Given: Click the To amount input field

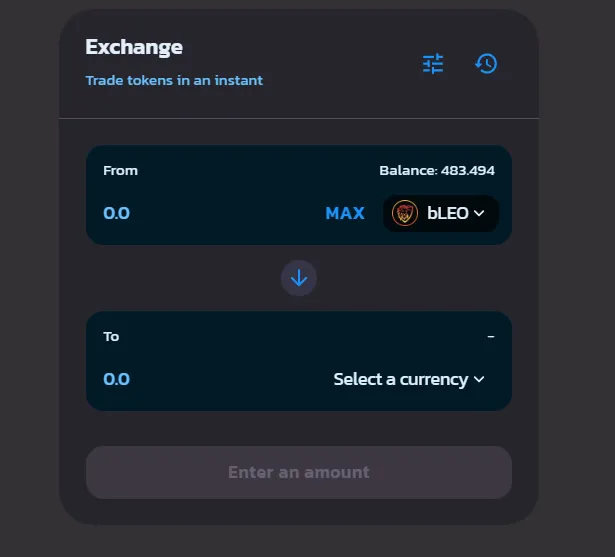Looking at the screenshot, I should [x=212, y=379].
